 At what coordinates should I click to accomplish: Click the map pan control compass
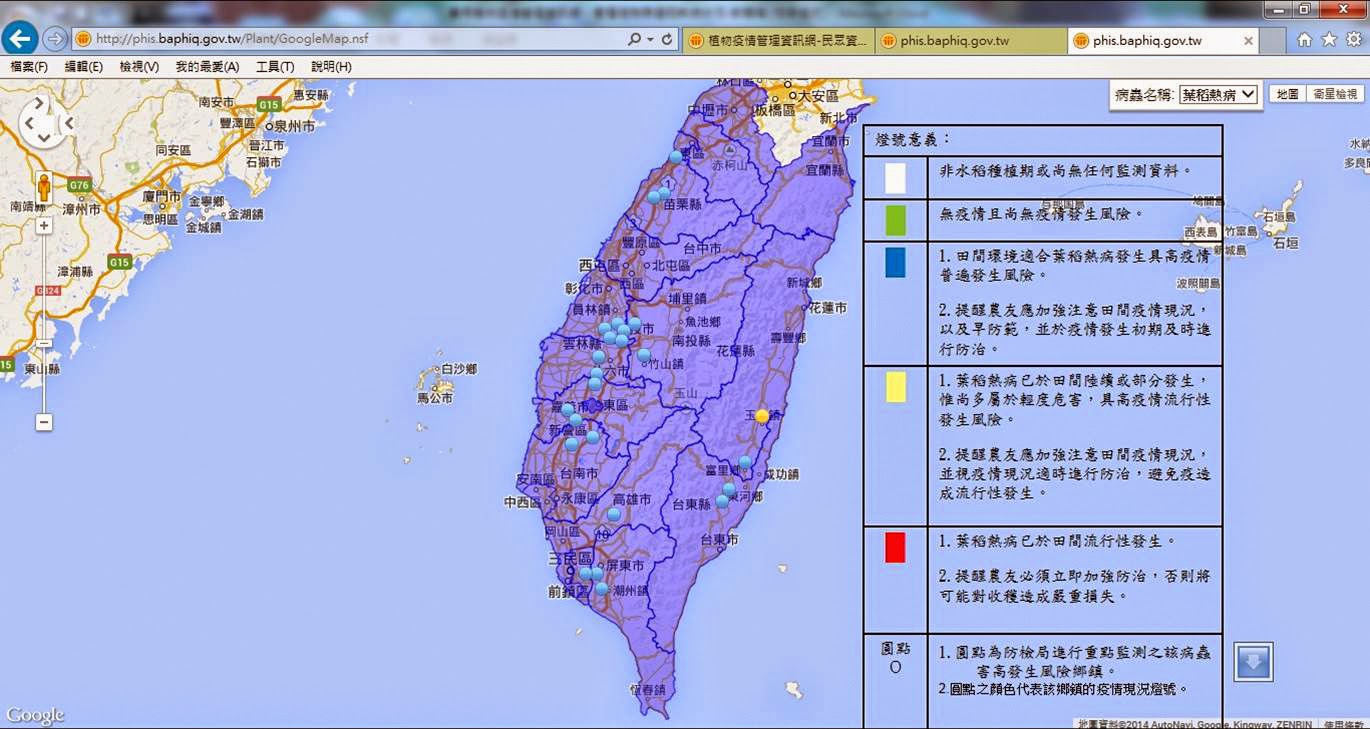(42, 122)
